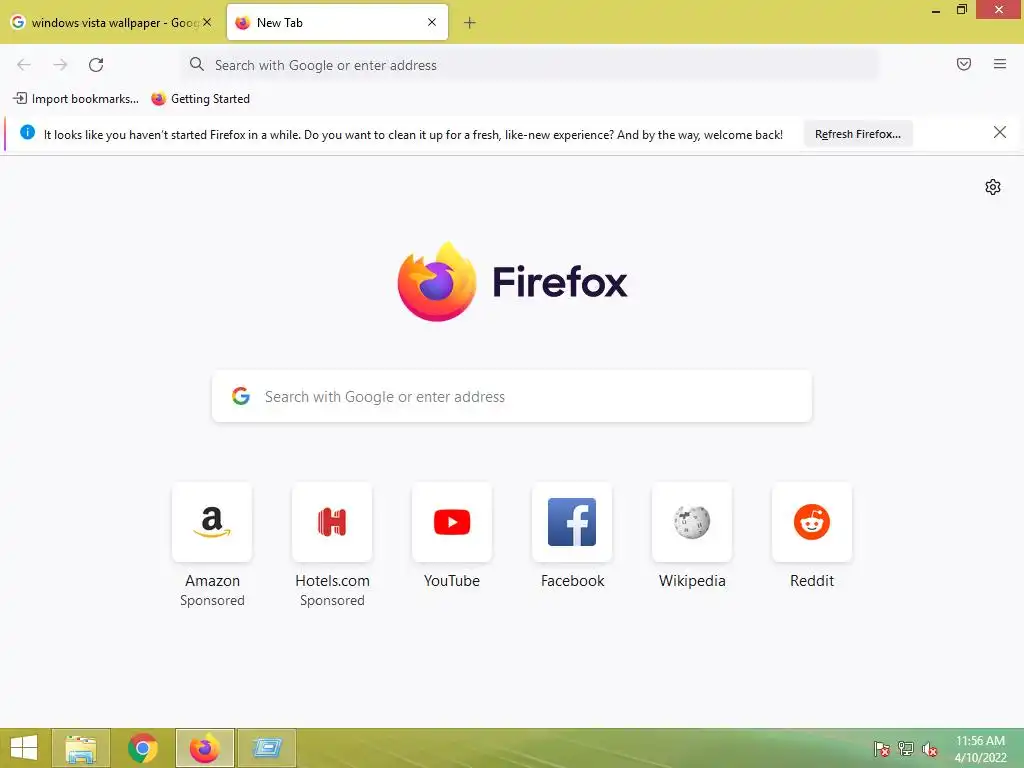
Task: Open Import bookmarks... toolbar item
Action: click(x=76, y=99)
